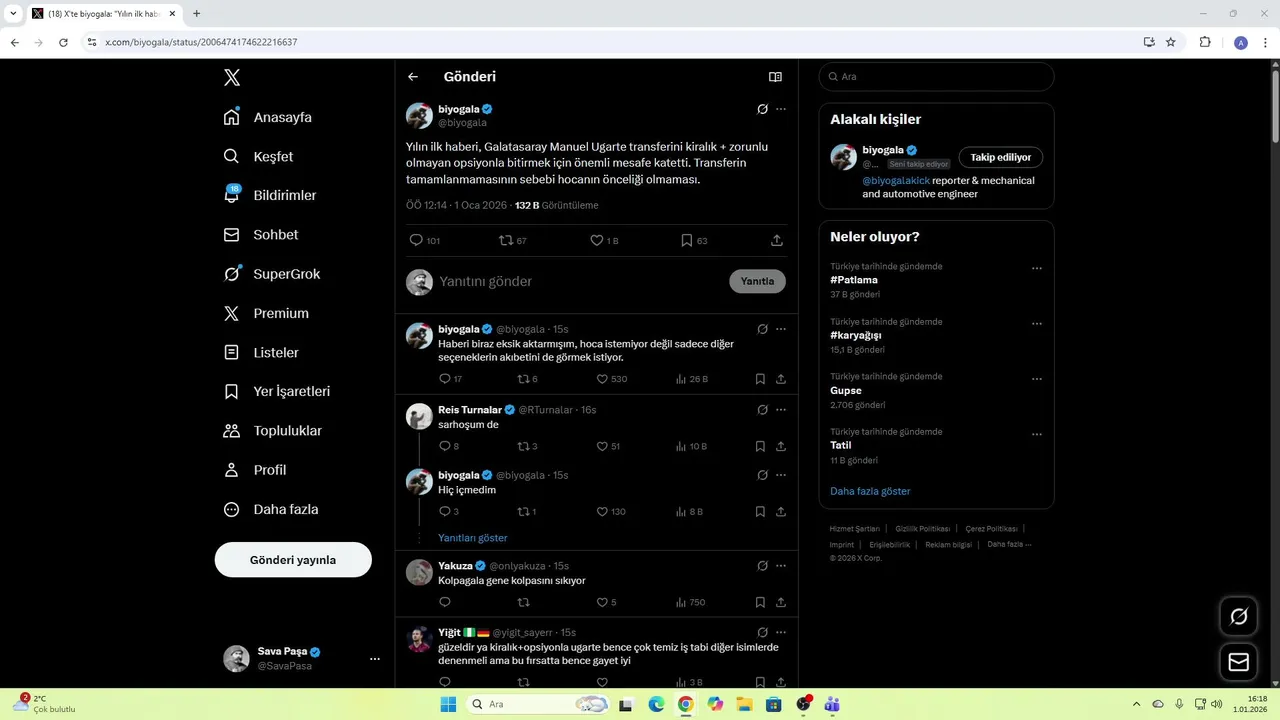Open Windows Start menu
Screen dimensions: 1280x720
(447, 704)
